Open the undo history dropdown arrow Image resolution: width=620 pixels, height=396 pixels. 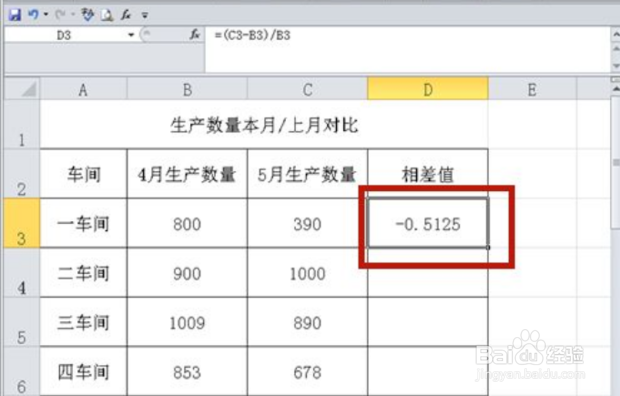pos(46,15)
